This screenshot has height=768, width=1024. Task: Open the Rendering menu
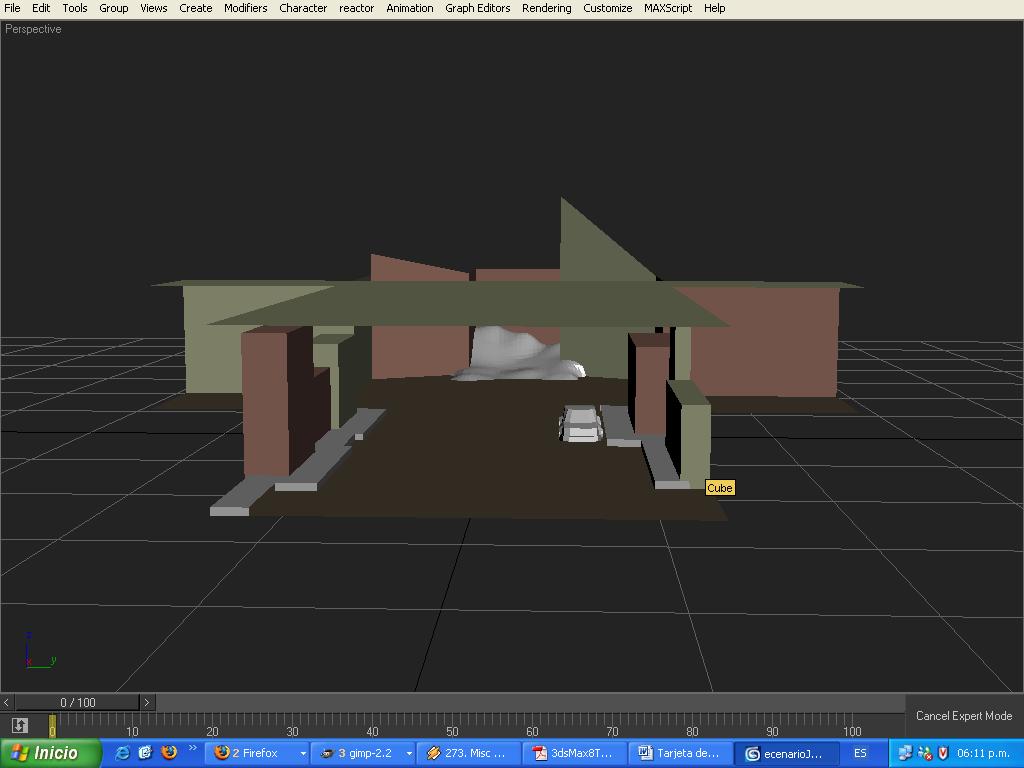(x=546, y=8)
